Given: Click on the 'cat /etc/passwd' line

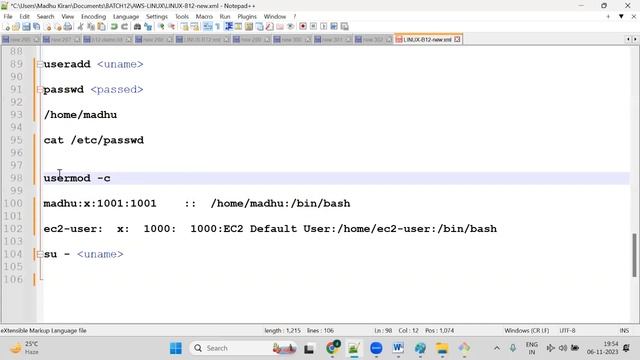Looking at the screenshot, I should pos(94,140).
